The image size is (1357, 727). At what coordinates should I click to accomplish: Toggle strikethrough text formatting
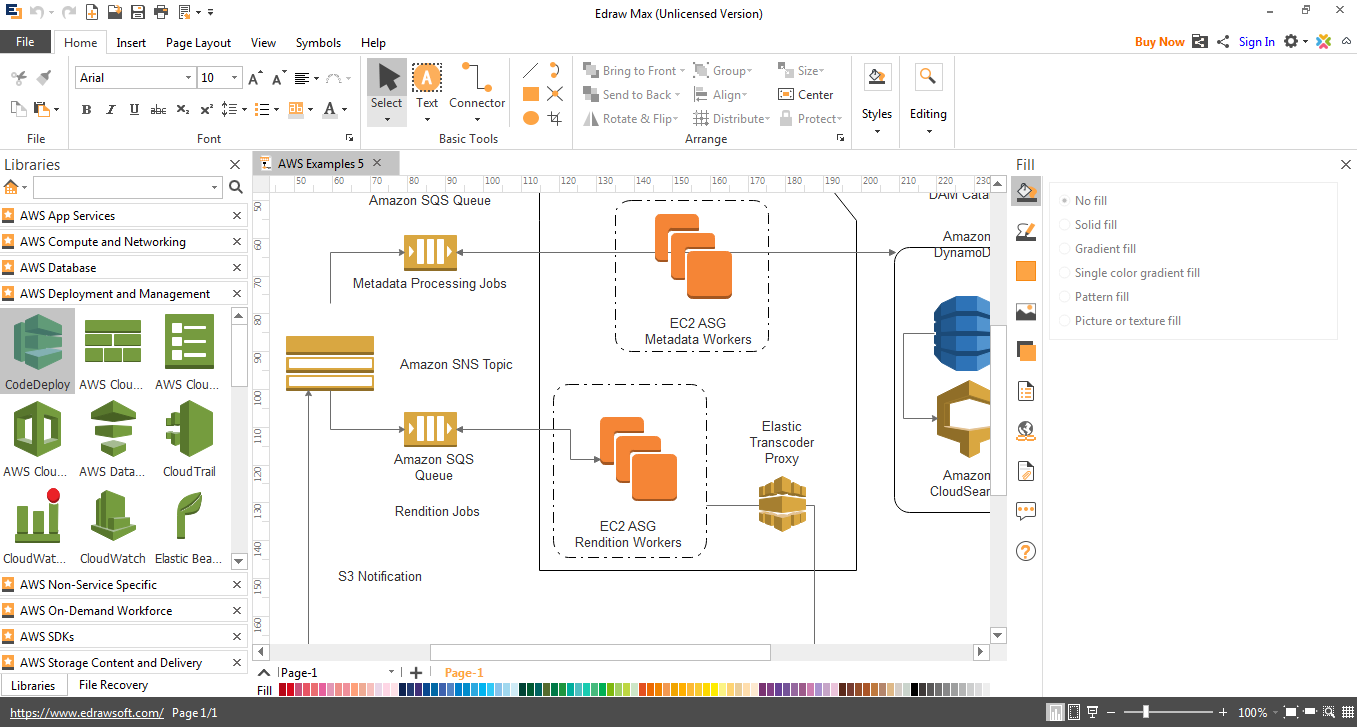(158, 109)
